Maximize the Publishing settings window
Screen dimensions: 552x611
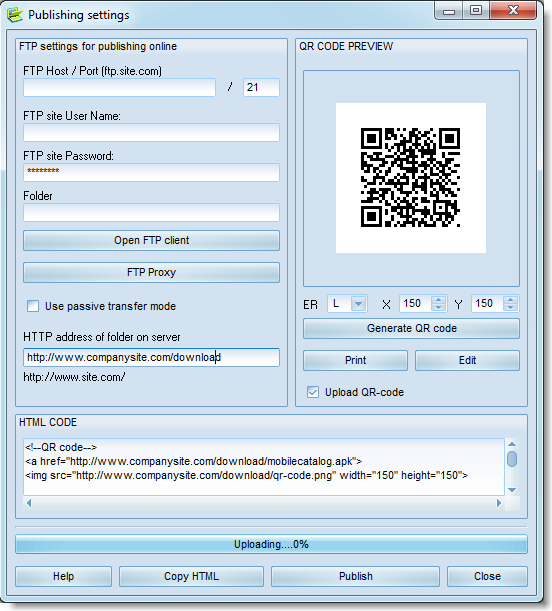pos(476,11)
